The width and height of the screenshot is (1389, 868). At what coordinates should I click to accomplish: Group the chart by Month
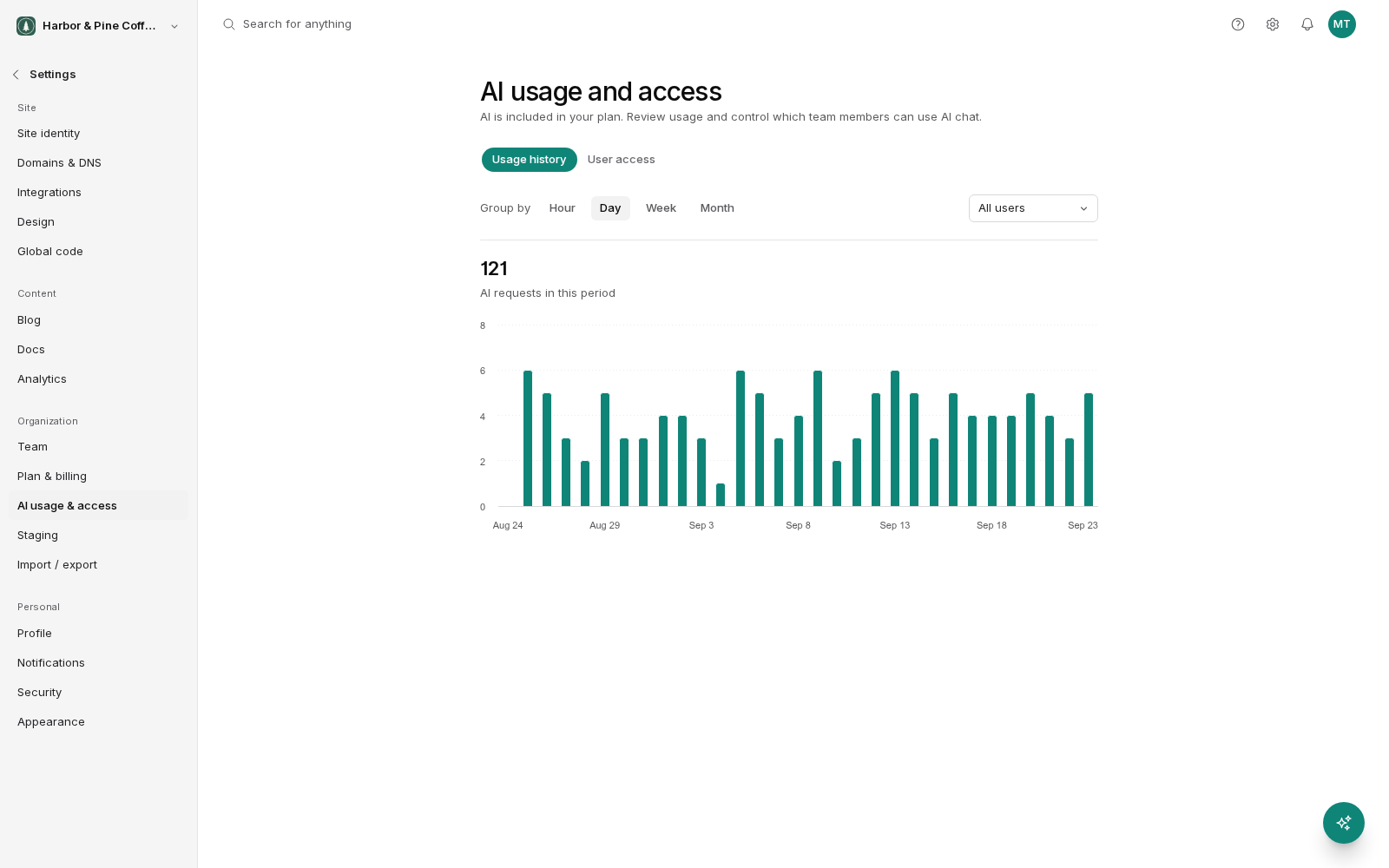pyautogui.click(x=717, y=208)
